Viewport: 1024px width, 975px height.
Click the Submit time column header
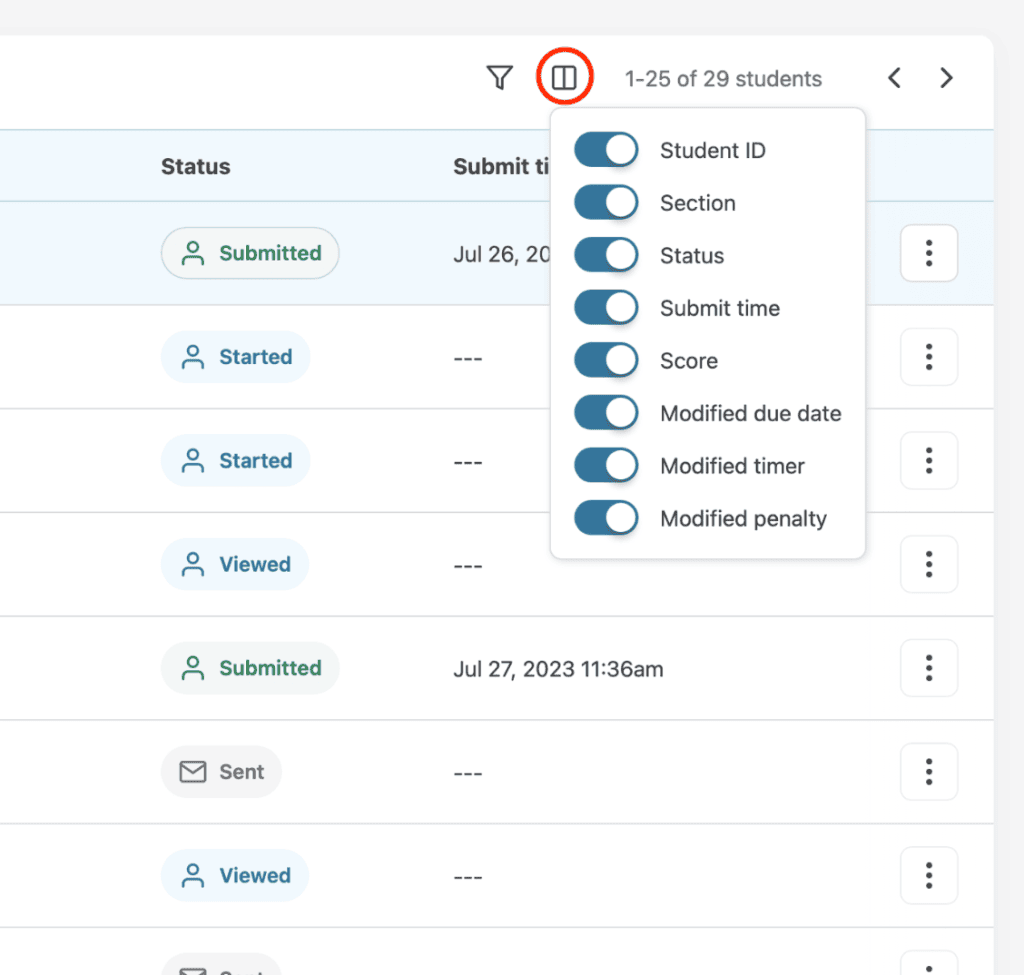[x=502, y=166]
